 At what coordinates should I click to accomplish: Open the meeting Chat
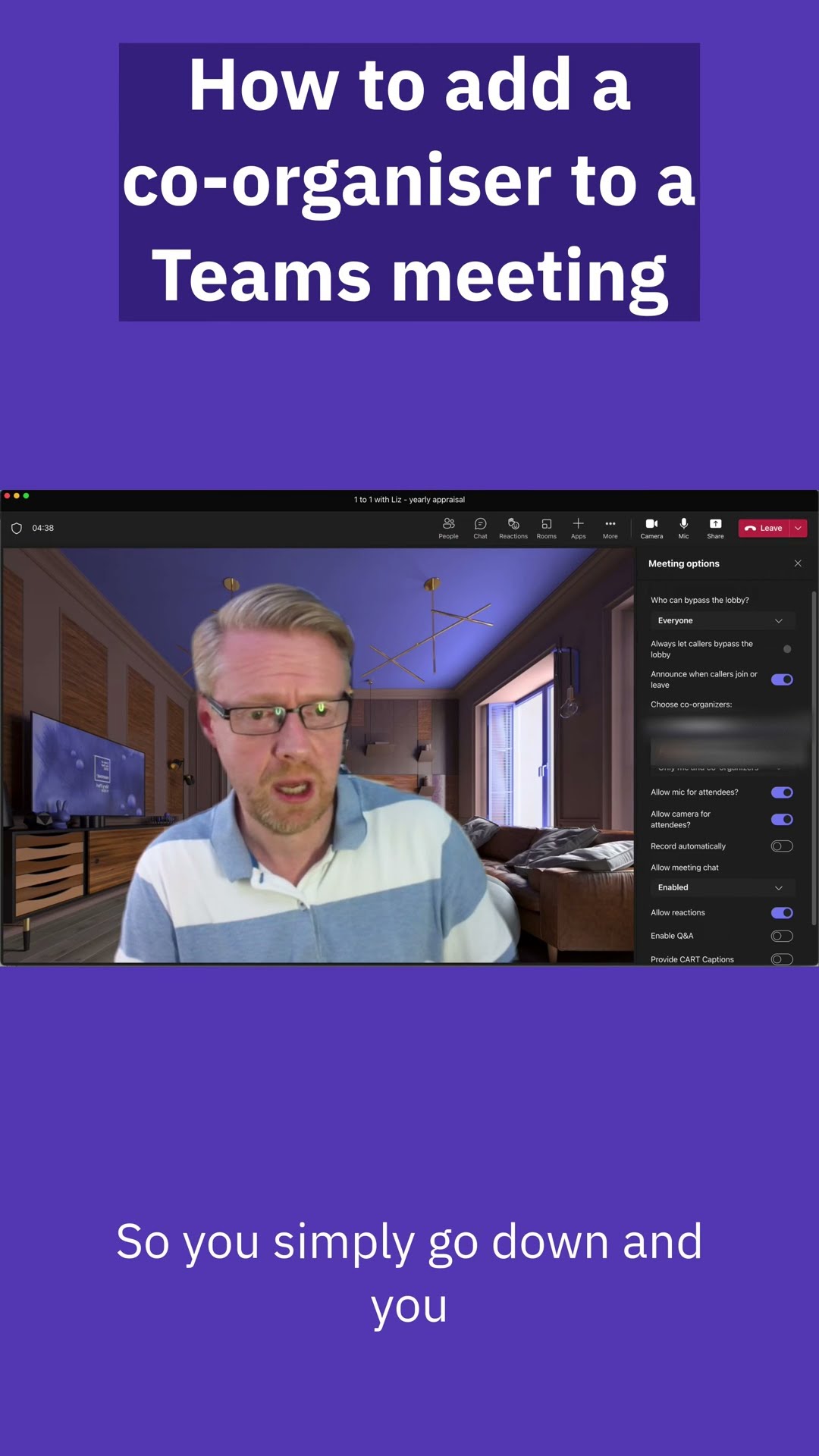click(480, 528)
